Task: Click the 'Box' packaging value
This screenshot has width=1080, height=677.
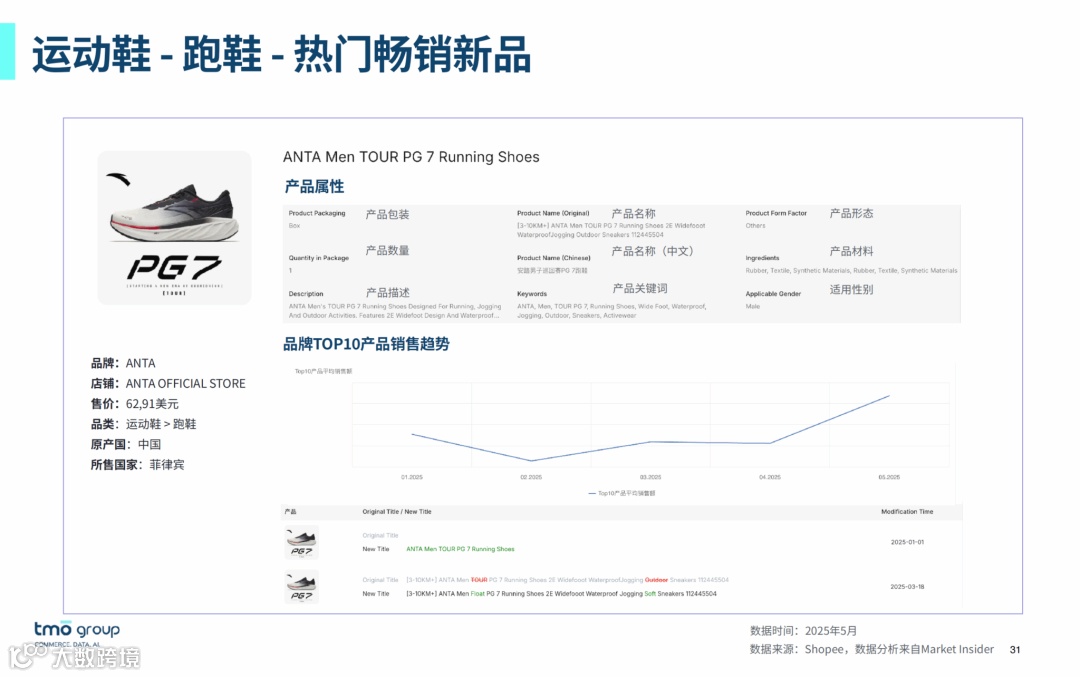Action: (x=294, y=226)
